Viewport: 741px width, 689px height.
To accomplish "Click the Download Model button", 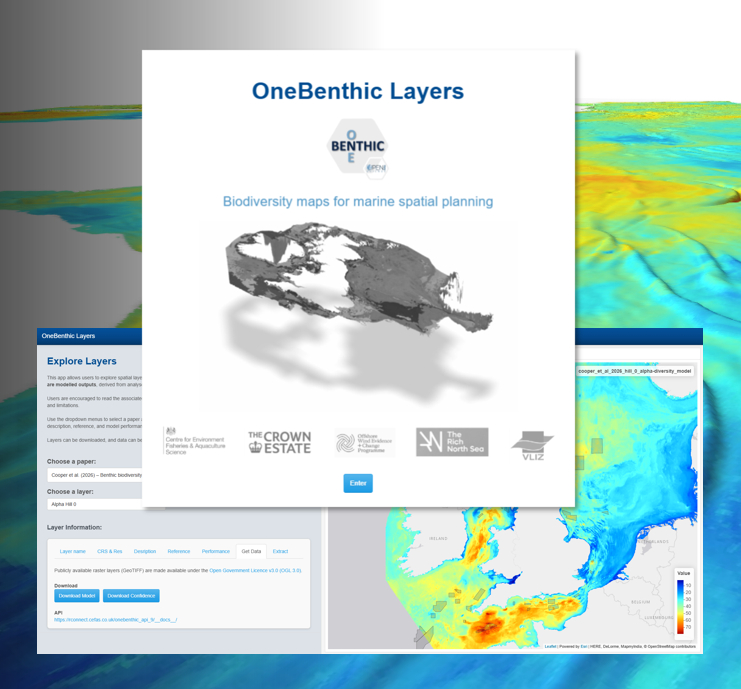I will pos(77,596).
